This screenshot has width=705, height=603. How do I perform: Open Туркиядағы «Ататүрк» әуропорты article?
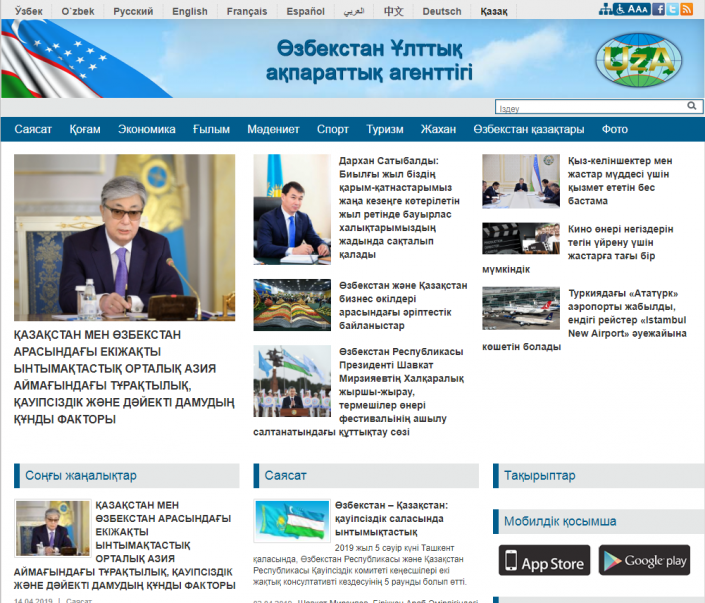585,320
